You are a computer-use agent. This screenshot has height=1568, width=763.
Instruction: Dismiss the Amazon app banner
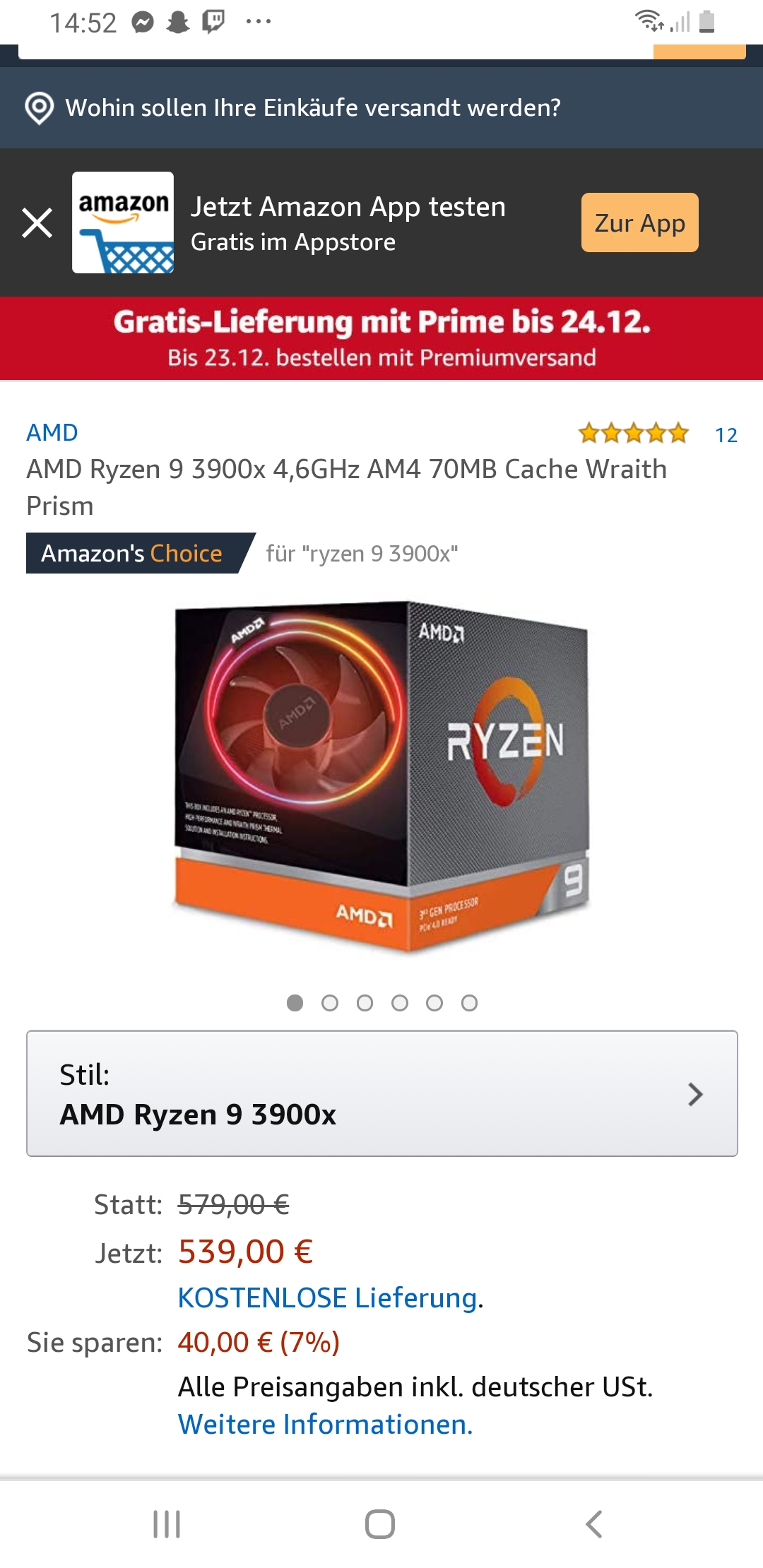37,223
